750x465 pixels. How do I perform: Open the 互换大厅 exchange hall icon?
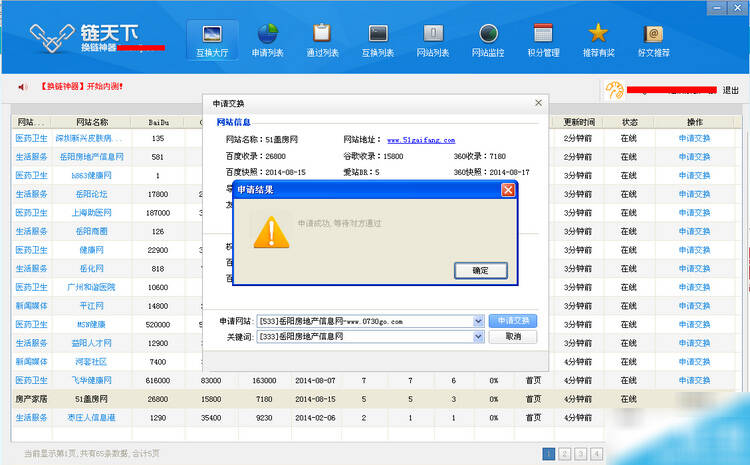pyautogui.click(x=212, y=40)
